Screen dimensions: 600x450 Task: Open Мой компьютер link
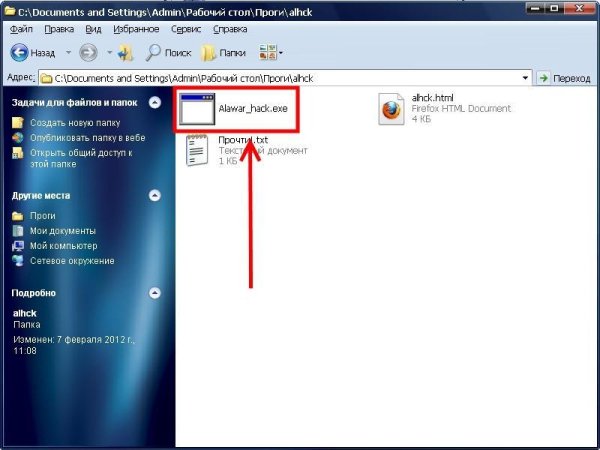pos(64,246)
